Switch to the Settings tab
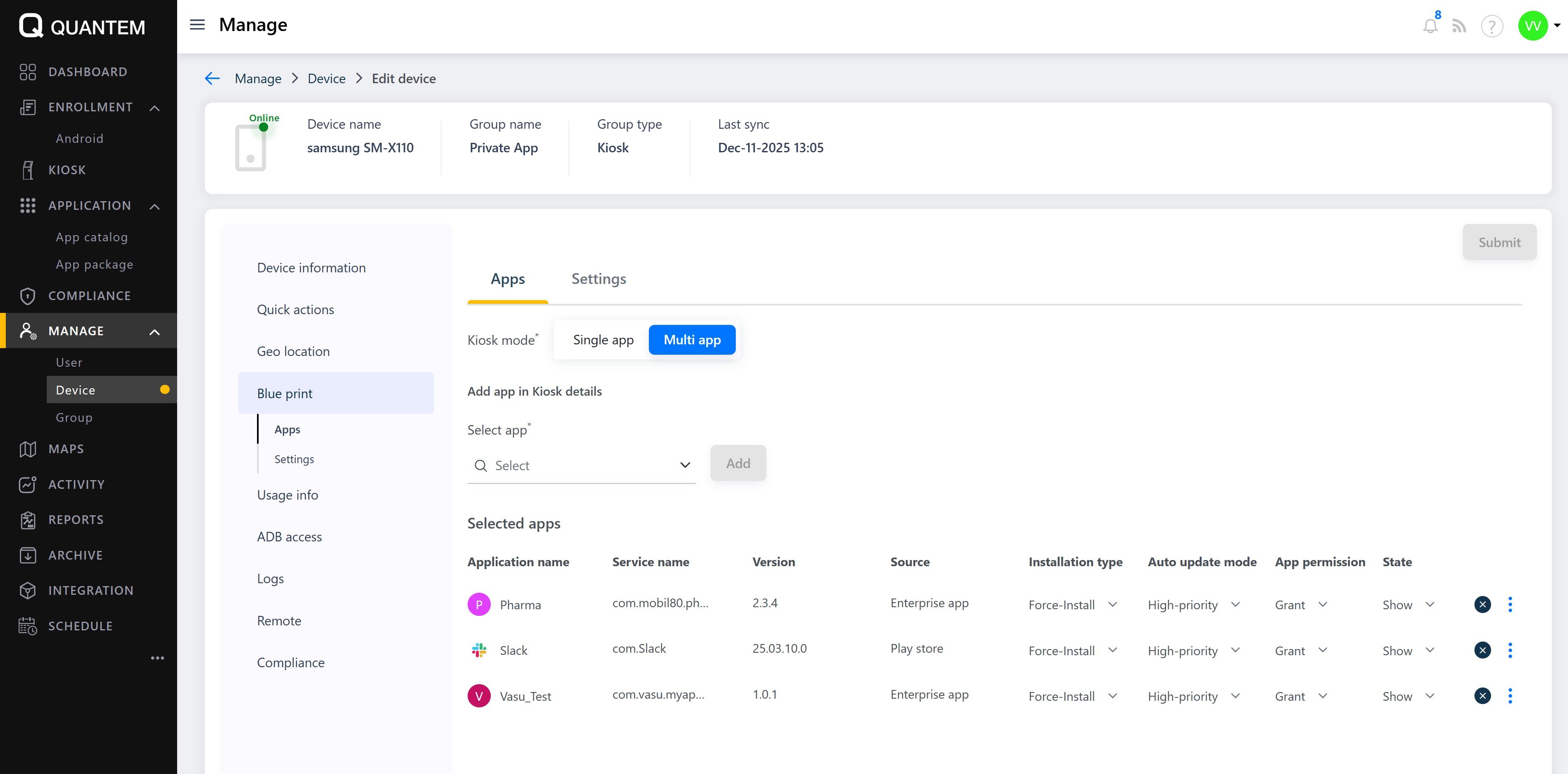The height and width of the screenshot is (774, 1568). pyautogui.click(x=598, y=279)
